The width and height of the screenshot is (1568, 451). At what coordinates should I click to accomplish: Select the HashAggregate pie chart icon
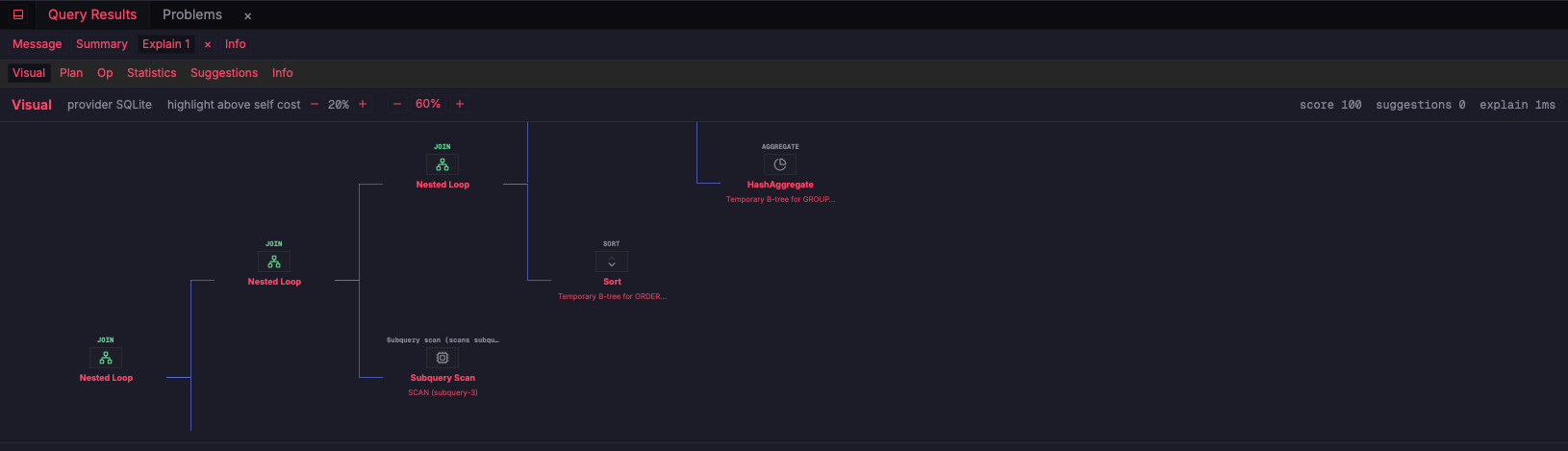click(x=780, y=164)
